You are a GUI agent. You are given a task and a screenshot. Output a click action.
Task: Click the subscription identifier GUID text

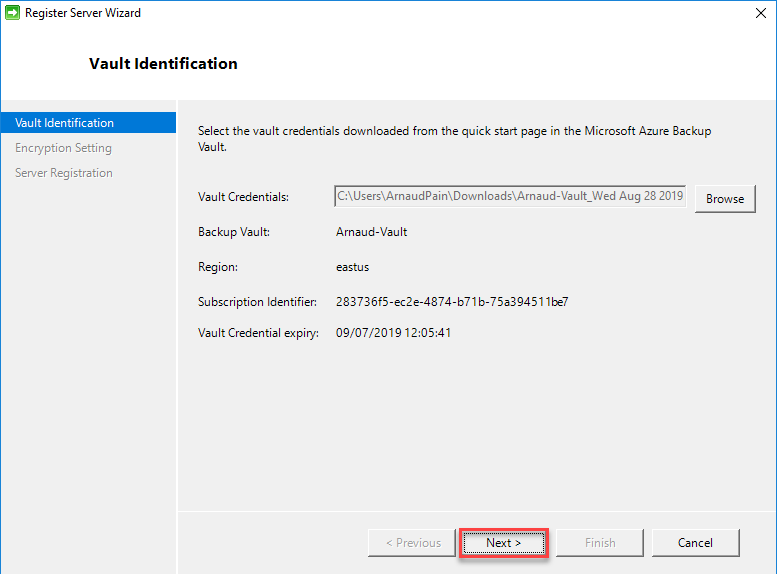452,301
